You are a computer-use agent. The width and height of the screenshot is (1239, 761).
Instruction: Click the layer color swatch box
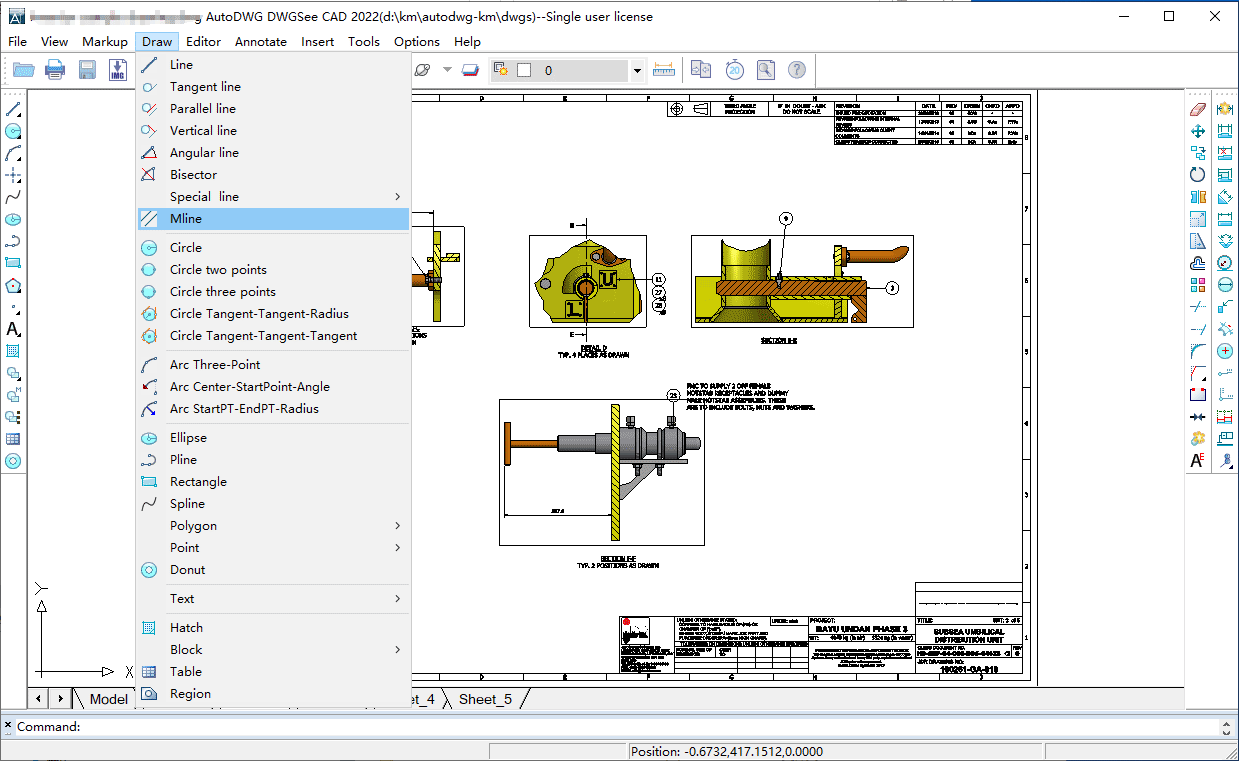523,71
